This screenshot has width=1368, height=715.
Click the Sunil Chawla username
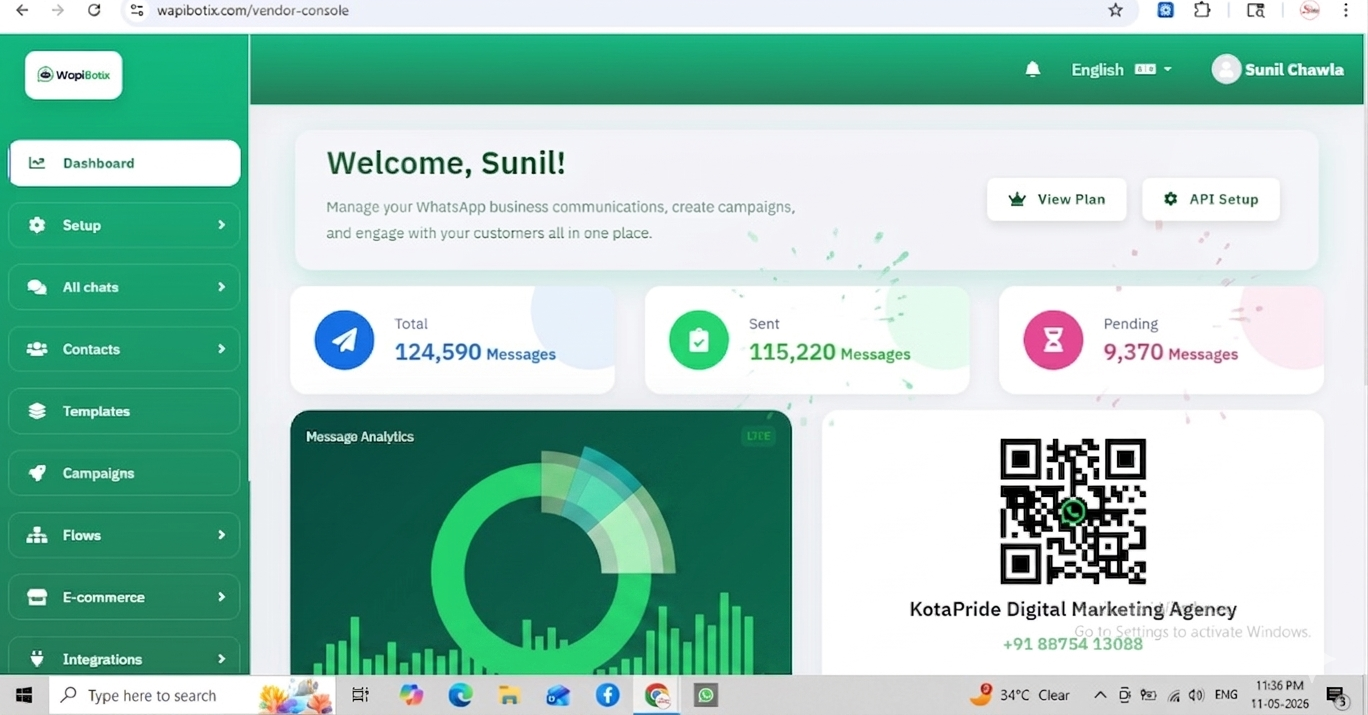click(x=1294, y=70)
